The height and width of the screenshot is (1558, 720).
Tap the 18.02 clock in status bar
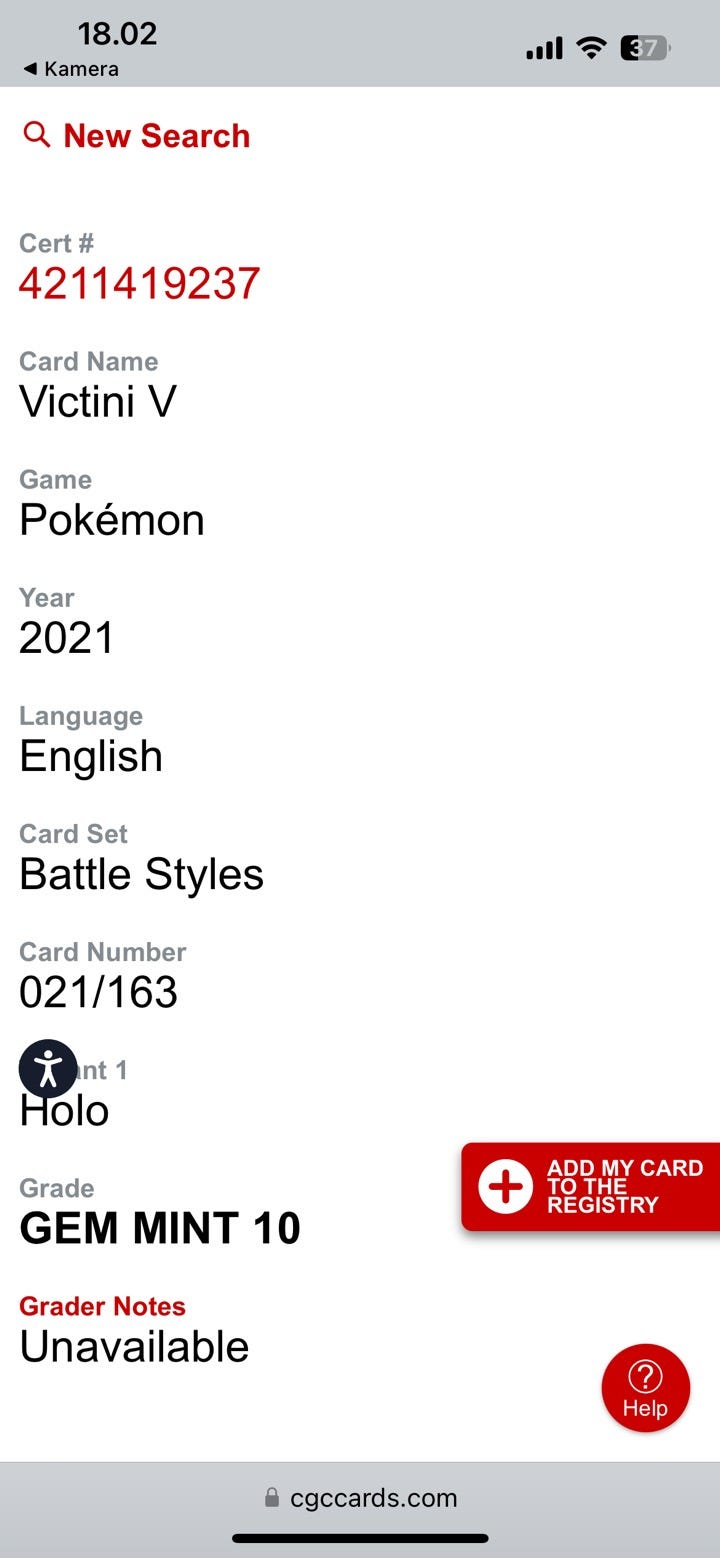[x=117, y=33]
